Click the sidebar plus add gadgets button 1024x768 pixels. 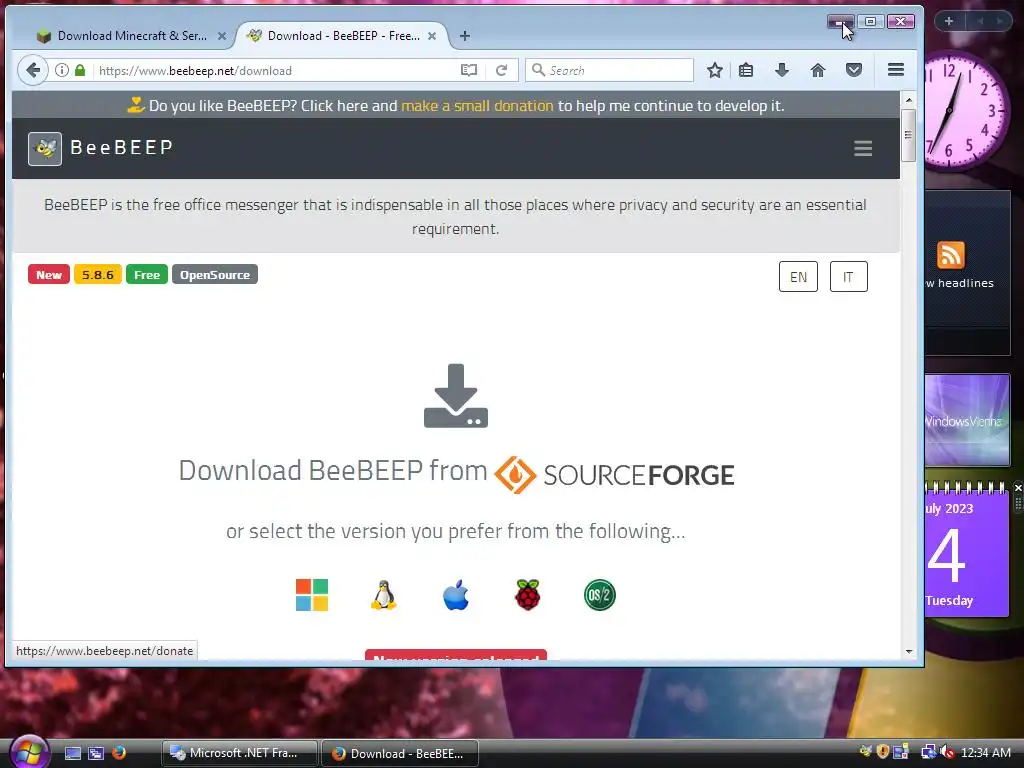tap(949, 21)
